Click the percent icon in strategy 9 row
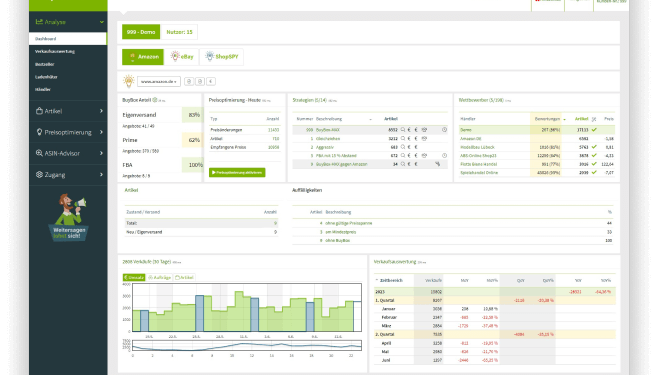The image size is (658, 375). 437,164
